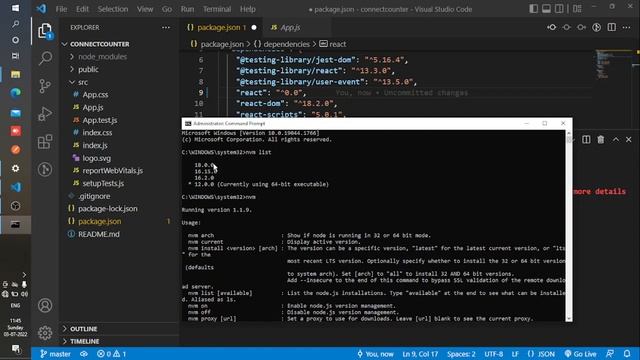Maximize panel with chevron up icon
Viewport: 640px width, 360px height.
pos(616,140)
